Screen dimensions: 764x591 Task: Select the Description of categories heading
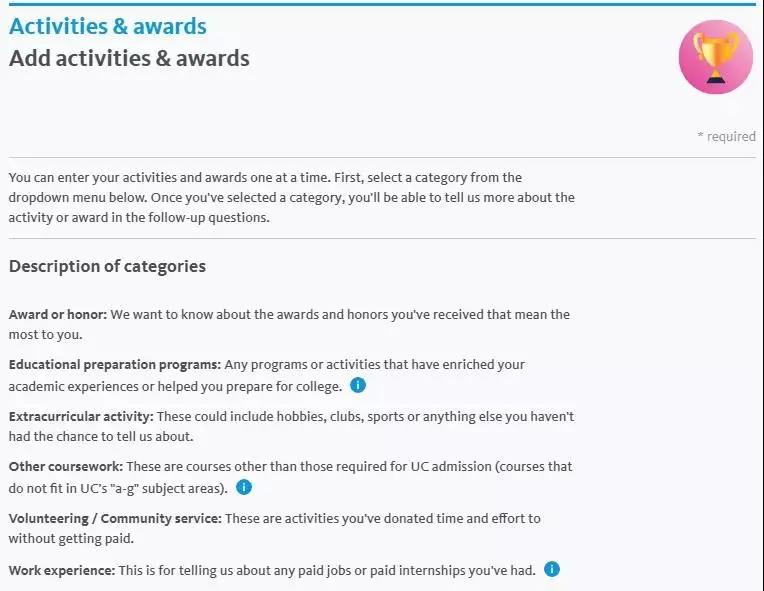point(107,267)
